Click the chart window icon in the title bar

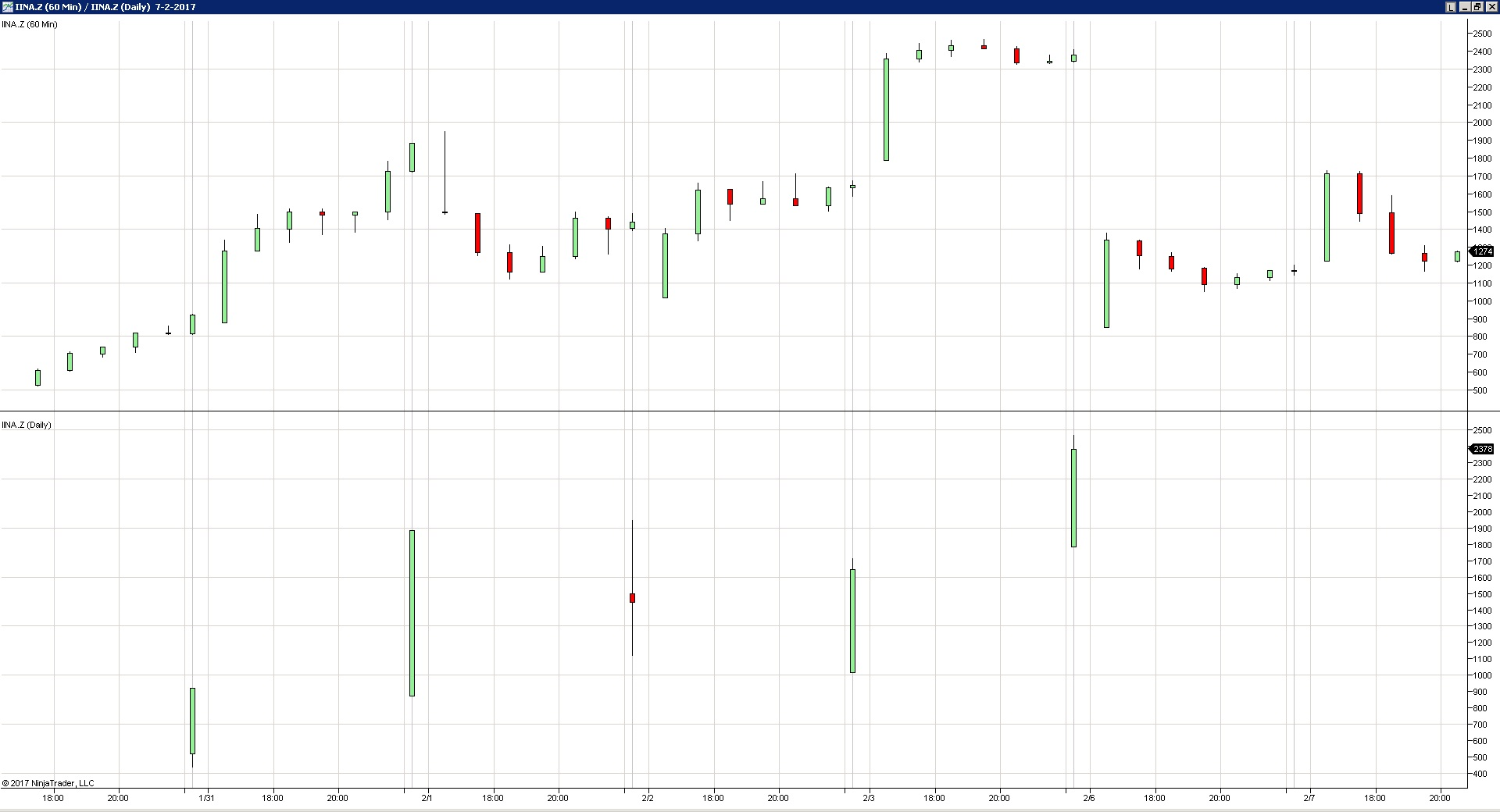[x=8, y=7]
